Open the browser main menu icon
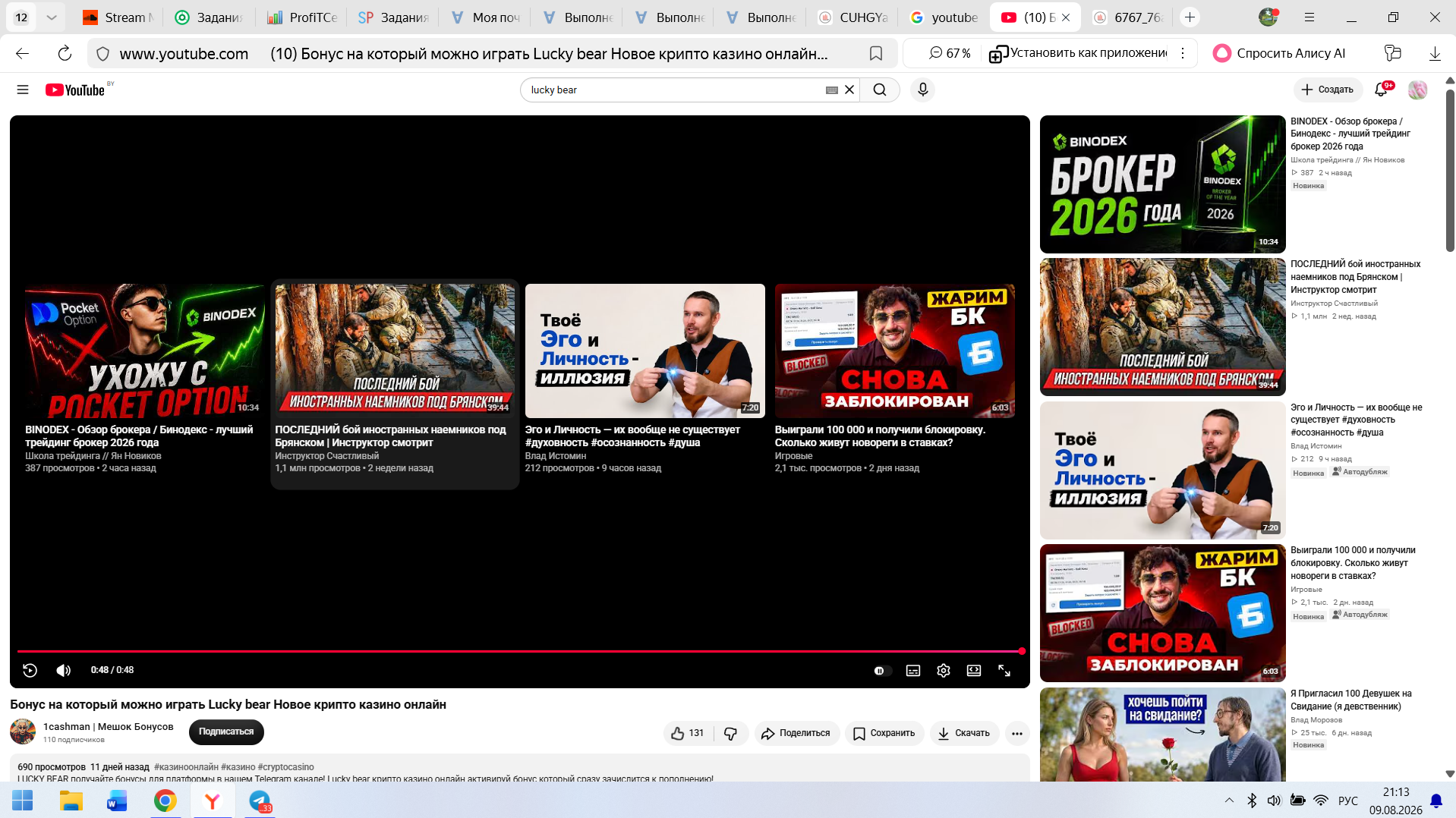This screenshot has width=1456, height=818. (x=1309, y=17)
